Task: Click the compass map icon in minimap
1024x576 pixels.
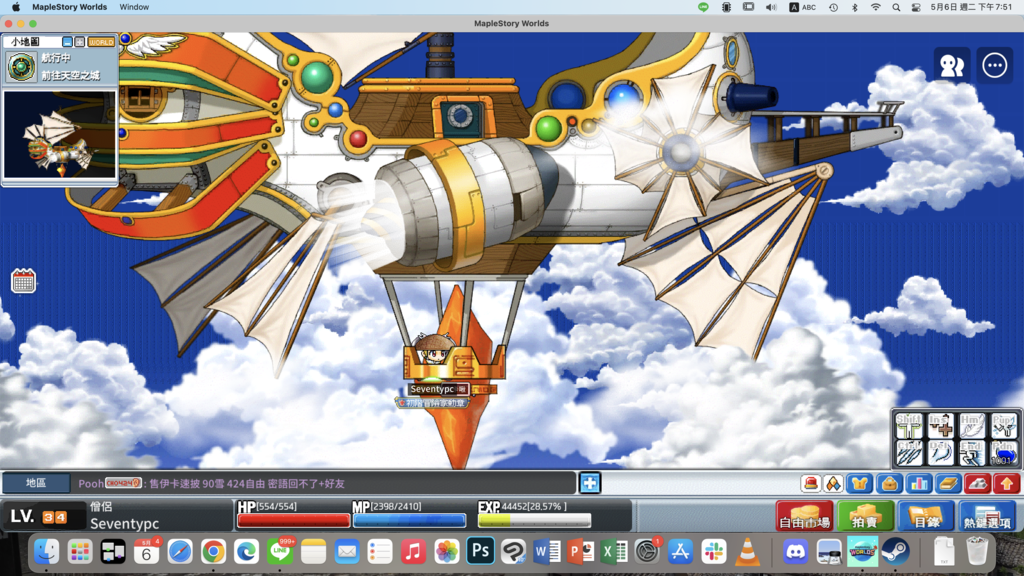Action: coord(21,67)
